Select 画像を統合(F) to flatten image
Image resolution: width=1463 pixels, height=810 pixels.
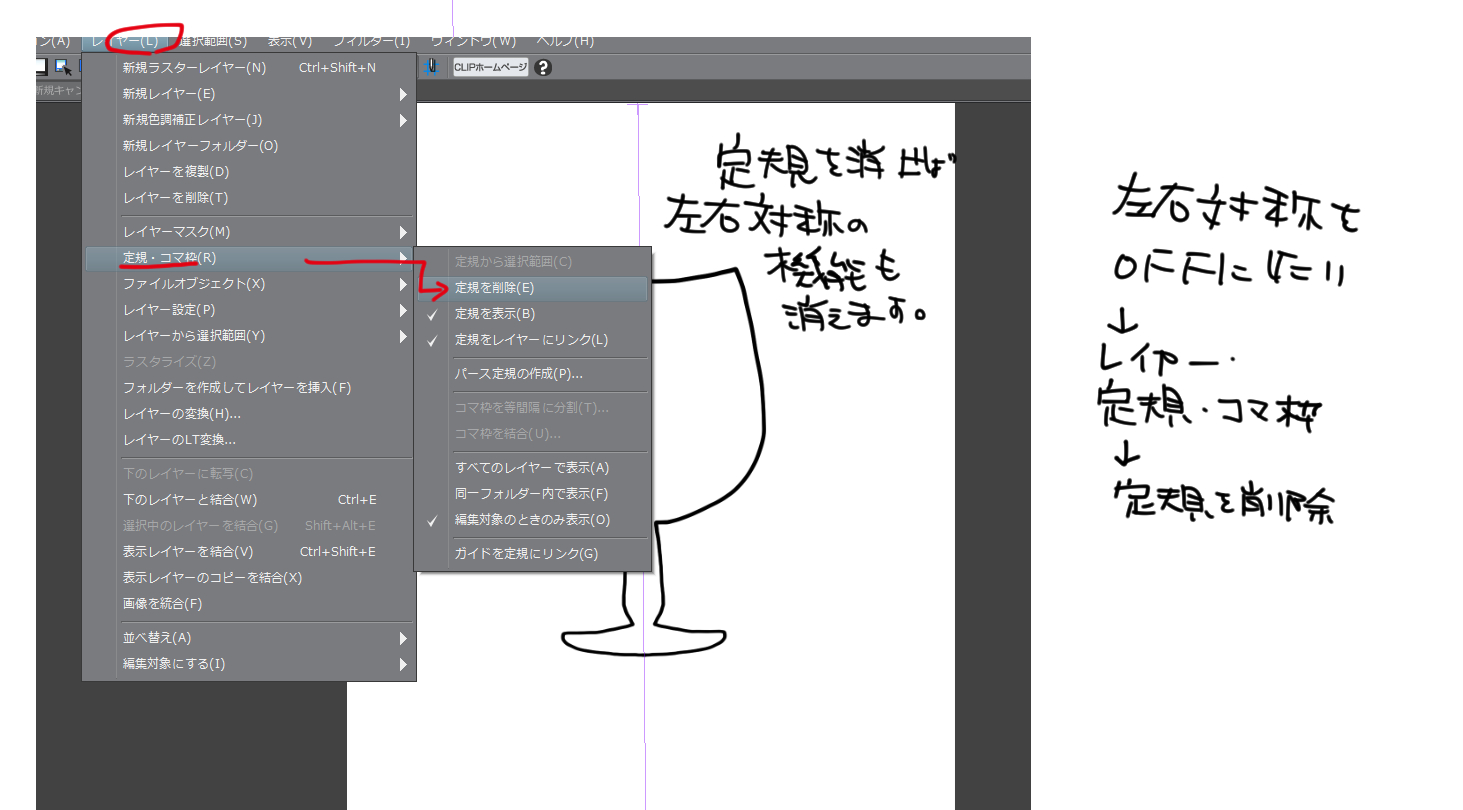(x=162, y=604)
